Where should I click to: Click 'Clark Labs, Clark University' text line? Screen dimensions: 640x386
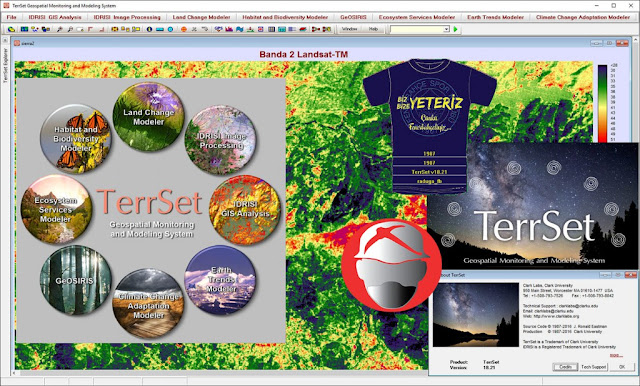548,286
